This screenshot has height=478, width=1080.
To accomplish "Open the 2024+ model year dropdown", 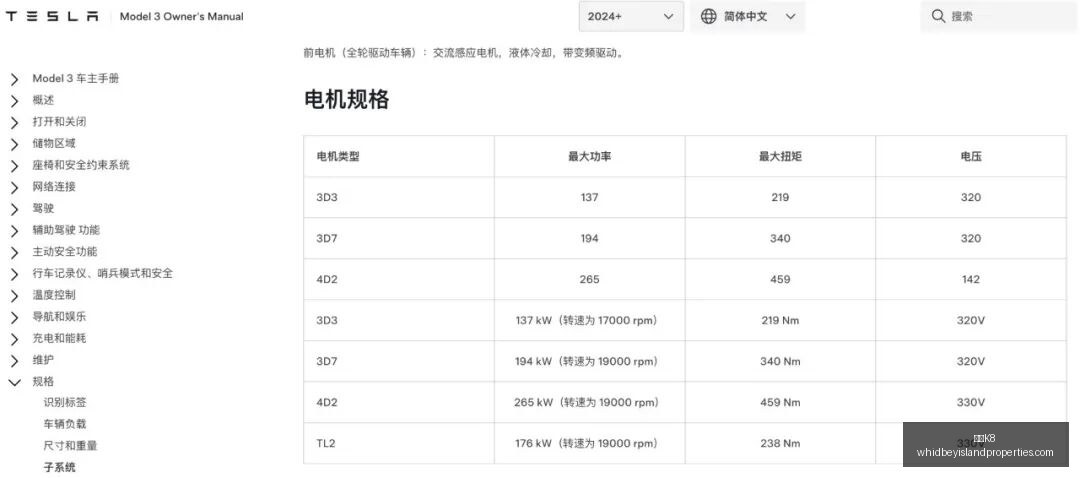I will click(x=631, y=17).
